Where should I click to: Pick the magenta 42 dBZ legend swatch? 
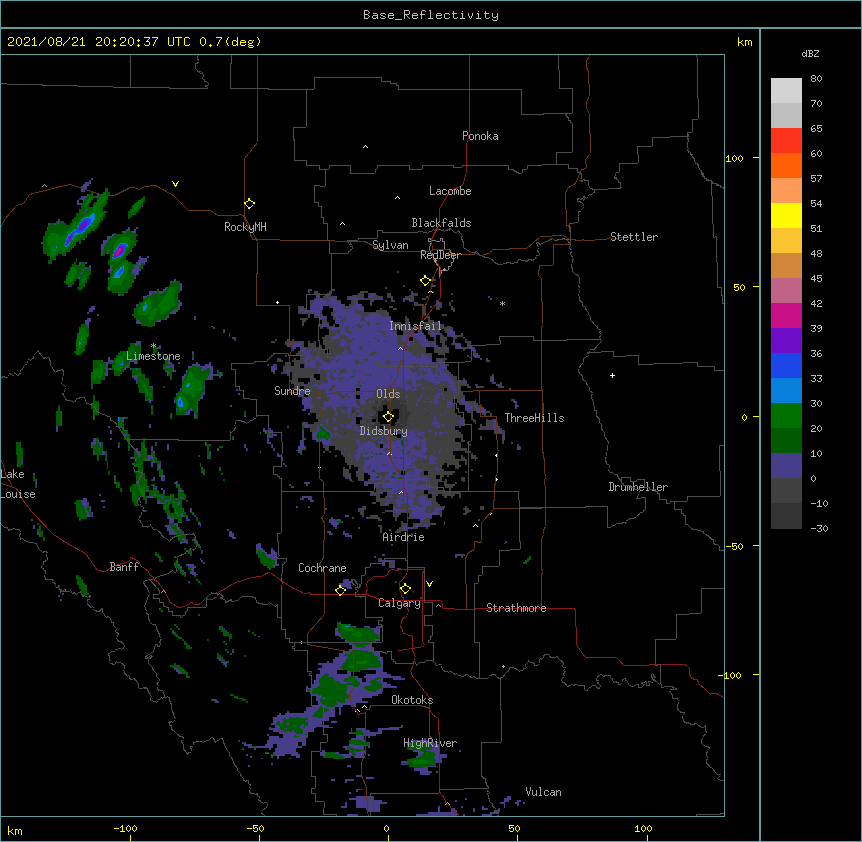(786, 315)
